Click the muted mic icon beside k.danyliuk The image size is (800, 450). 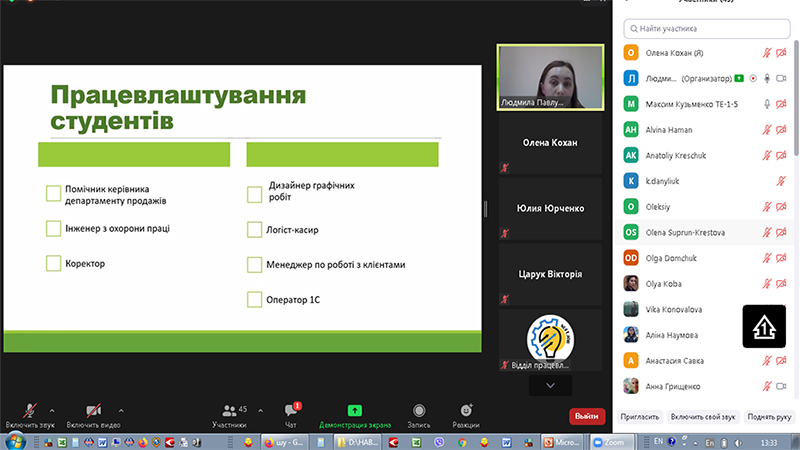(x=781, y=181)
